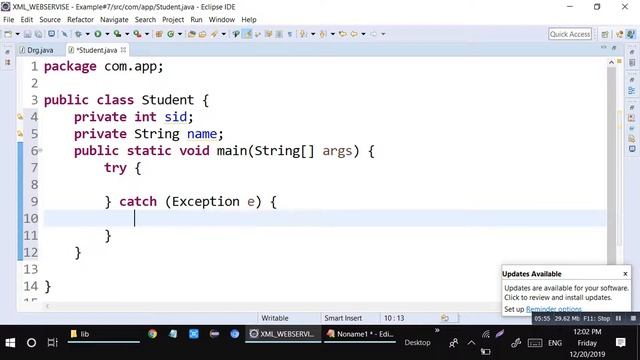Click the green New Java Class icon
Screen dimensions: 640x360
[x=171, y=34]
